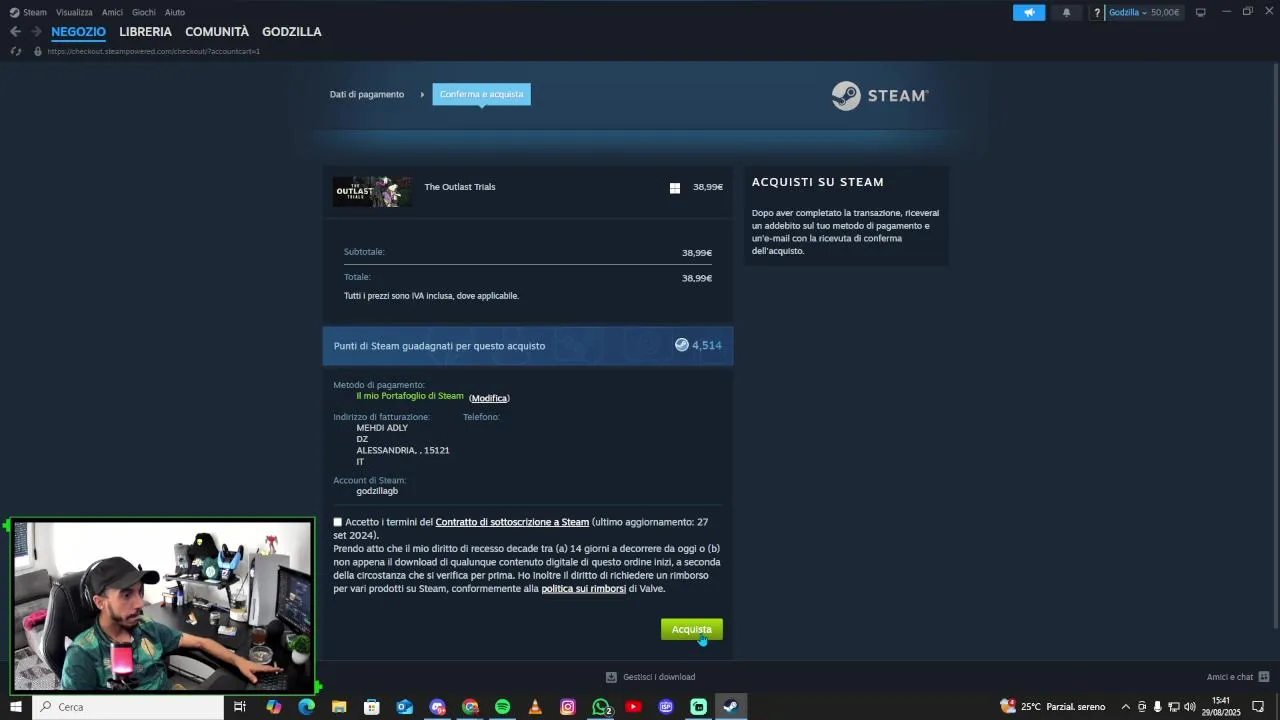Open the Windows Start menu

point(16,707)
